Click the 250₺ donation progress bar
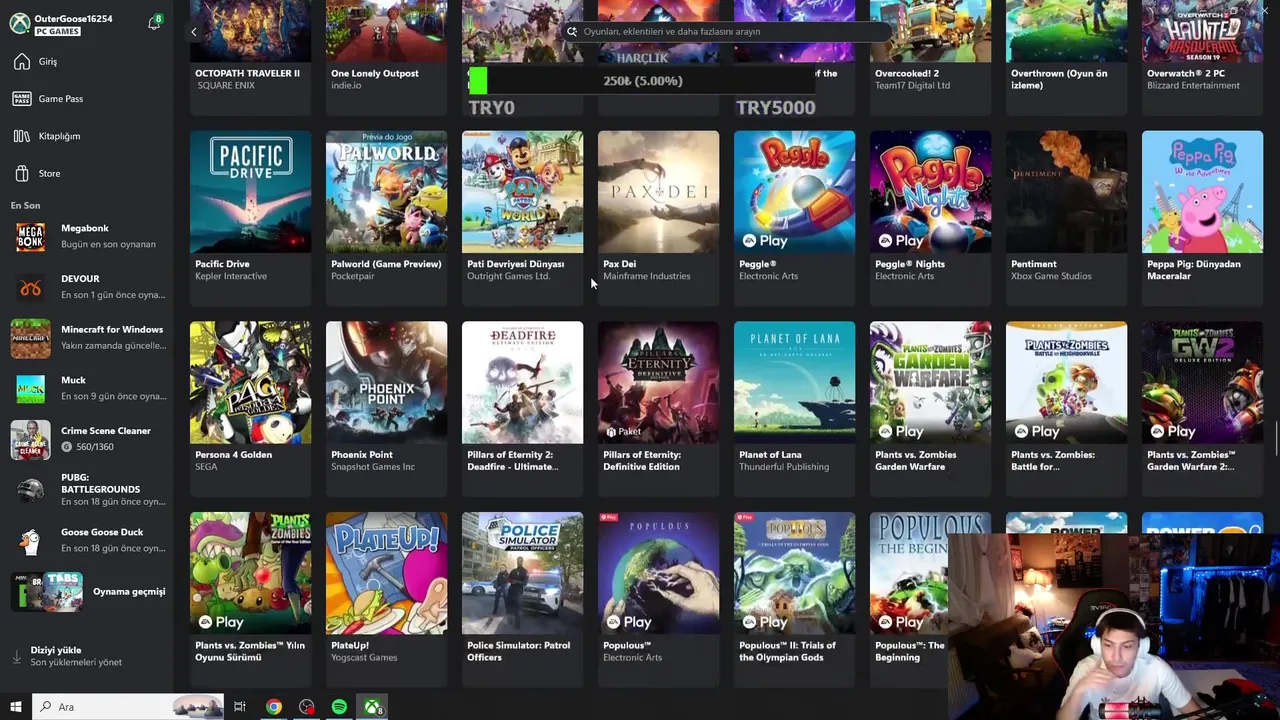Viewport: 1280px width, 720px height. click(642, 81)
